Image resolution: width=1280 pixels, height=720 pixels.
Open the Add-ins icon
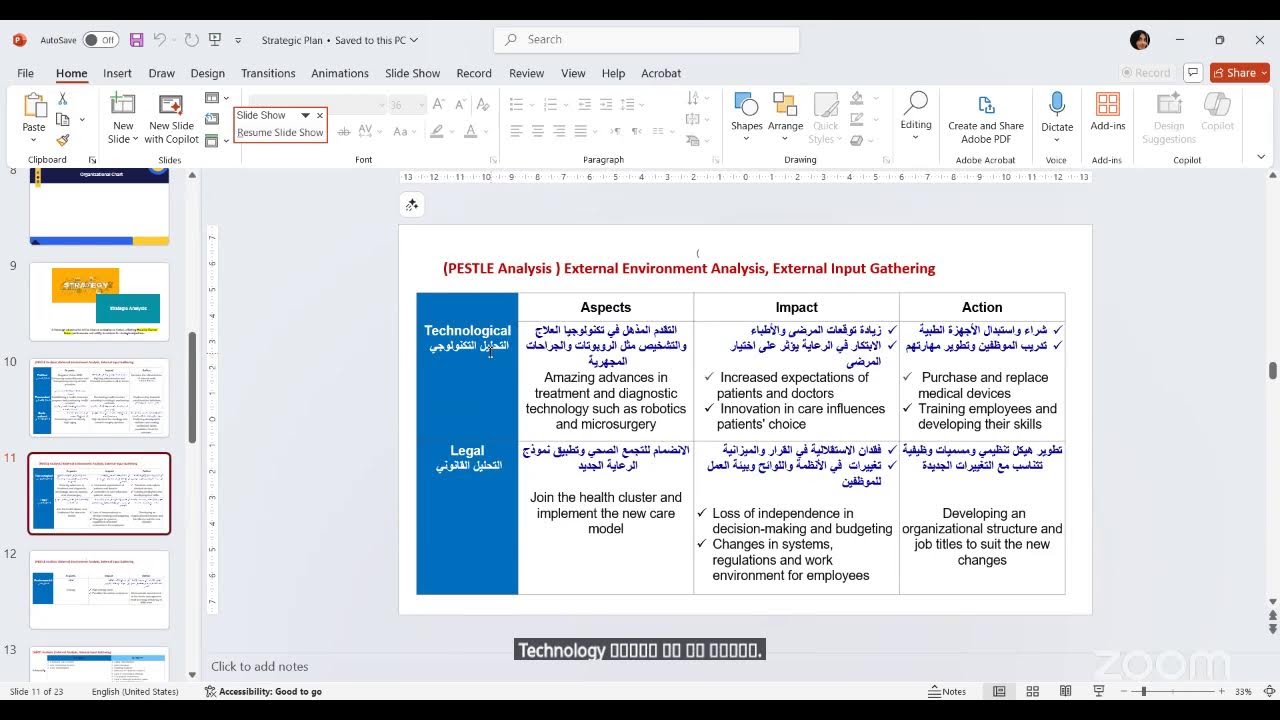point(1108,105)
